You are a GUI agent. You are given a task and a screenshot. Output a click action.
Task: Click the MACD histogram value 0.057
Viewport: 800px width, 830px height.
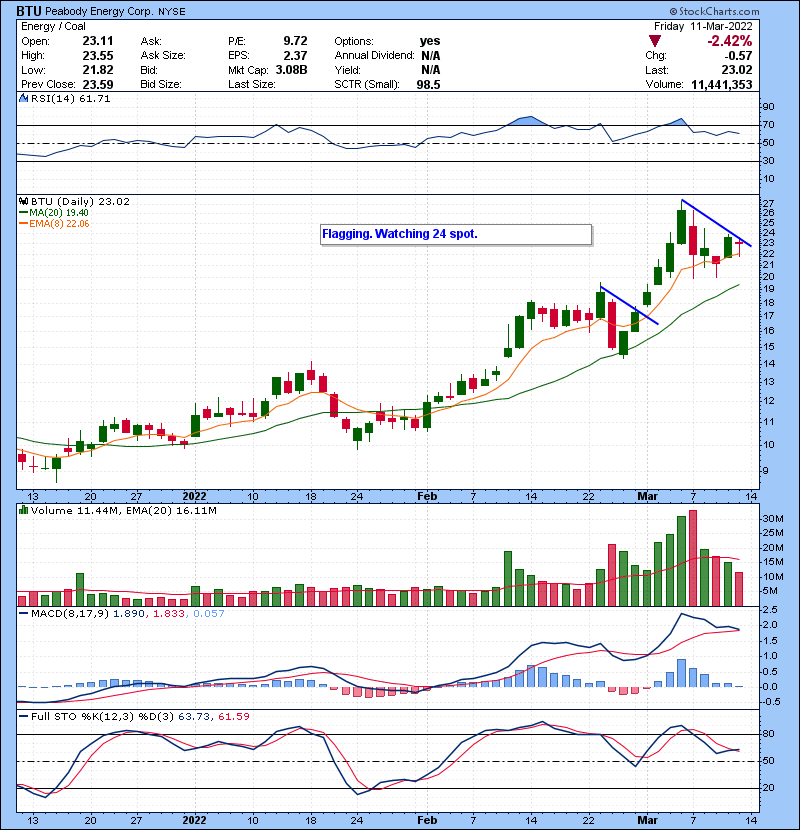pyautogui.click(x=209, y=614)
